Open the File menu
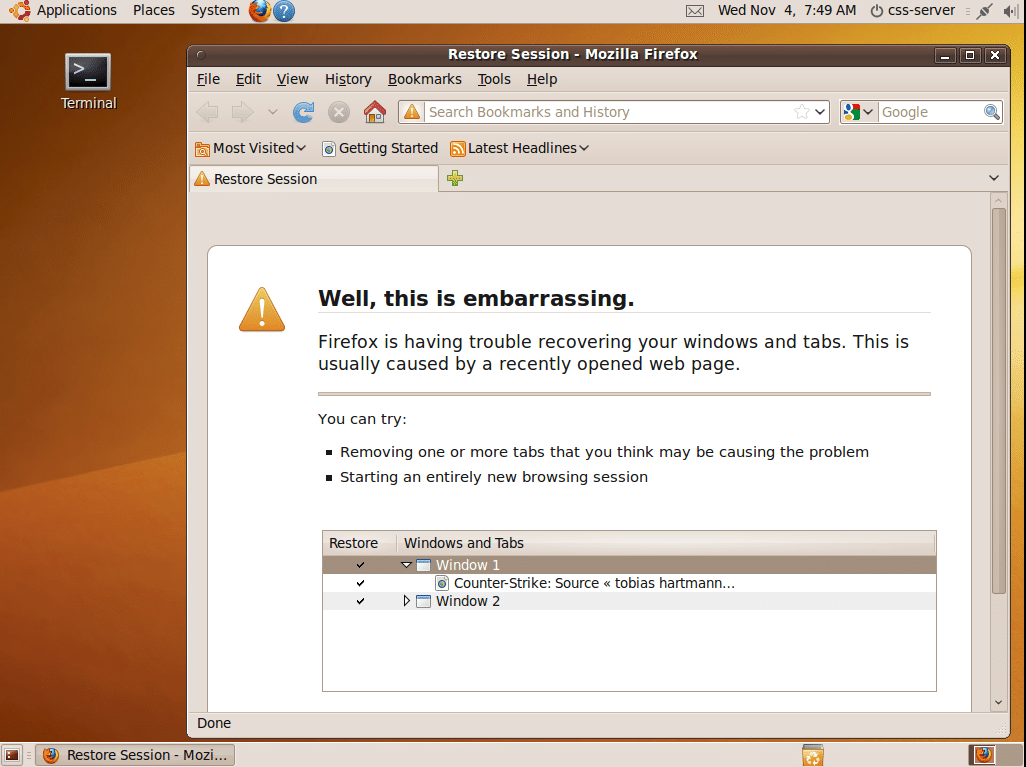This screenshot has height=767, width=1026. (x=208, y=79)
